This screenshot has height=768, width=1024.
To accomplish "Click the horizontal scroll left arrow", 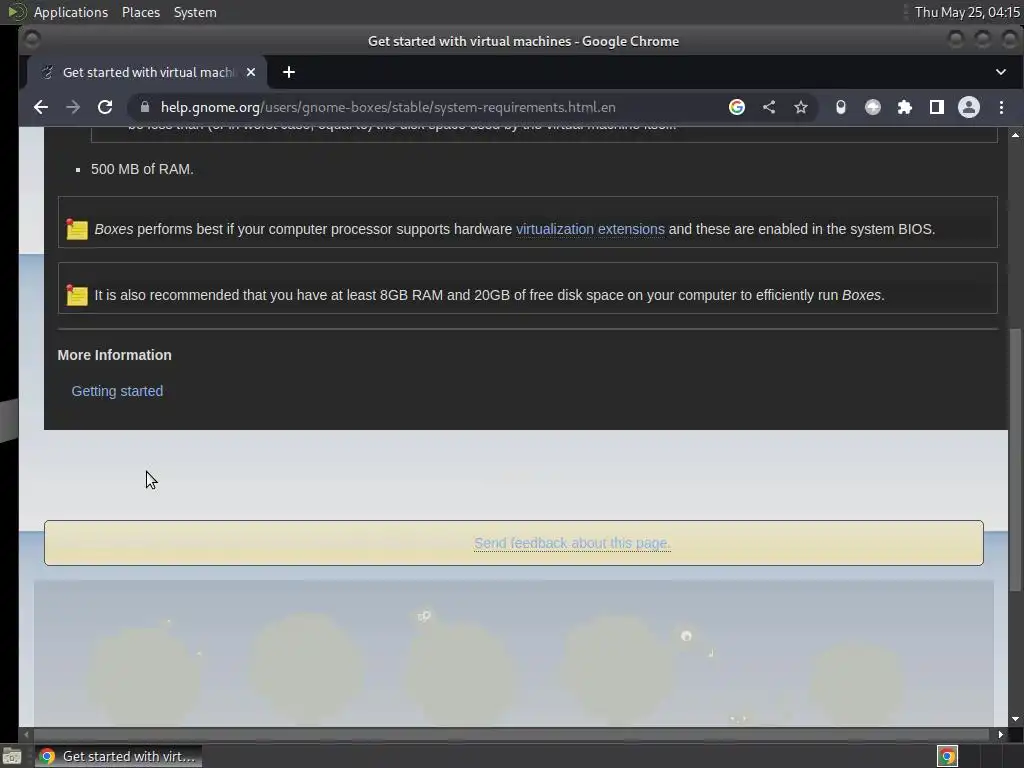I will [x=26, y=735].
